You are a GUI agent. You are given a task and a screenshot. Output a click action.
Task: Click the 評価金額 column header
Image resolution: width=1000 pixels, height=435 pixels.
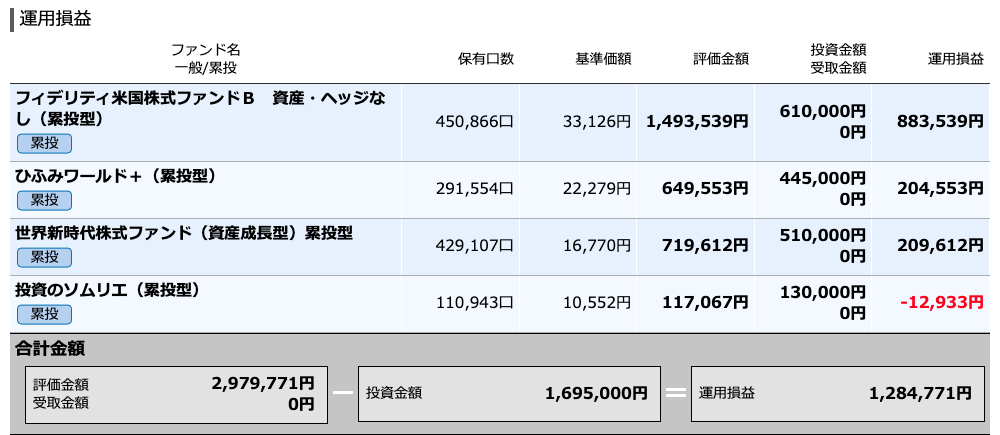click(721, 59)
